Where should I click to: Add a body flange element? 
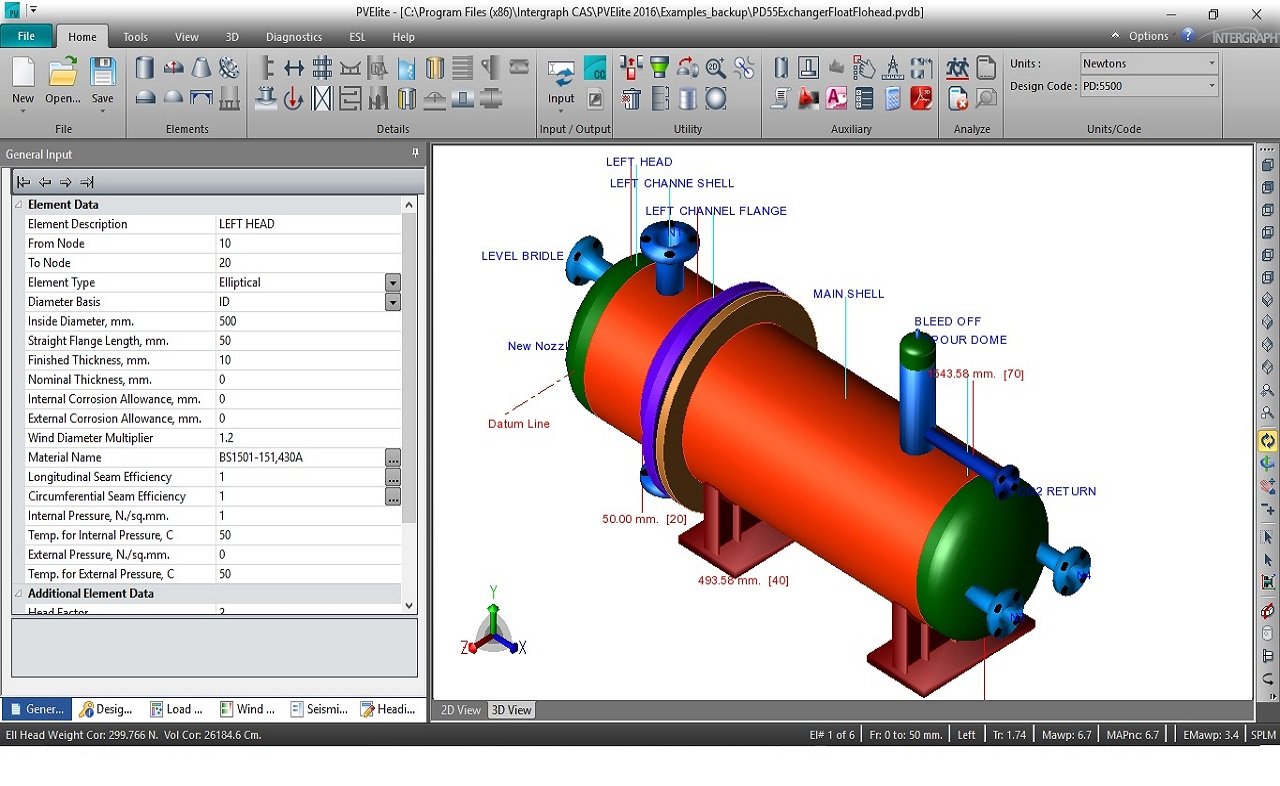[229, 67]
